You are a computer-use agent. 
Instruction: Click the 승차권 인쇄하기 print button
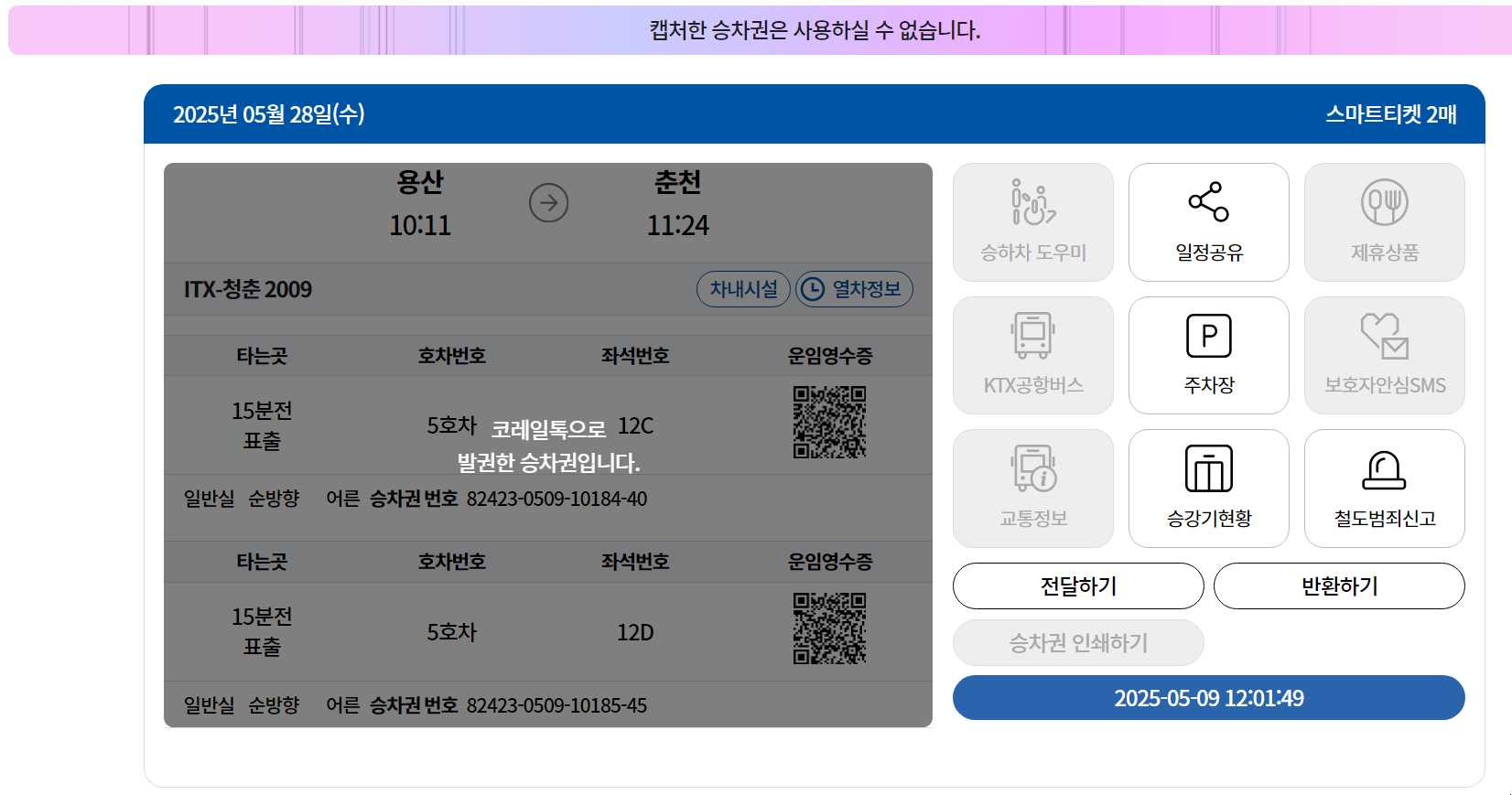pyautogui.click(x=1078, y=642)
